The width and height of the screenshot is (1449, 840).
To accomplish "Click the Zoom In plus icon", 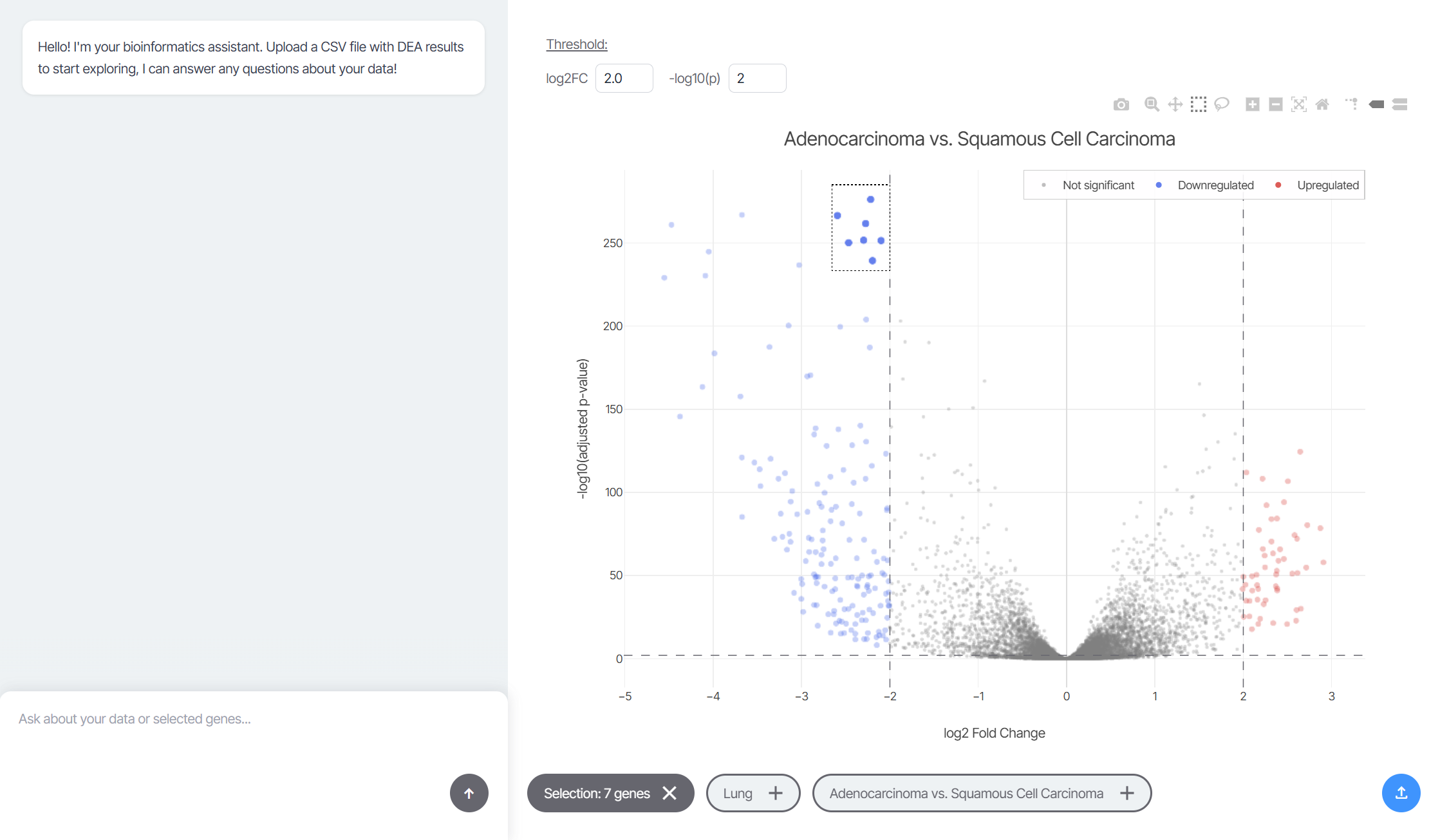I will pos(1252,104).
